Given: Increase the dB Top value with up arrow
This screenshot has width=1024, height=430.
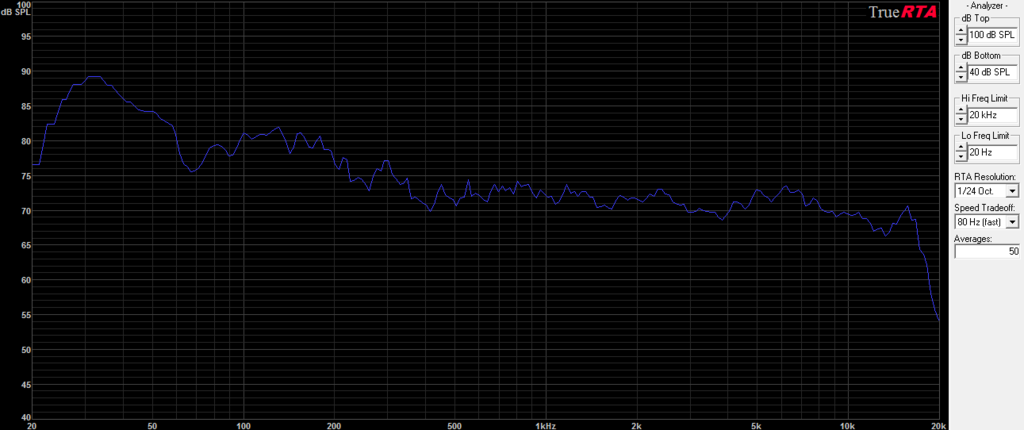Looking at the screenshot, I should (x=960, y=31).
